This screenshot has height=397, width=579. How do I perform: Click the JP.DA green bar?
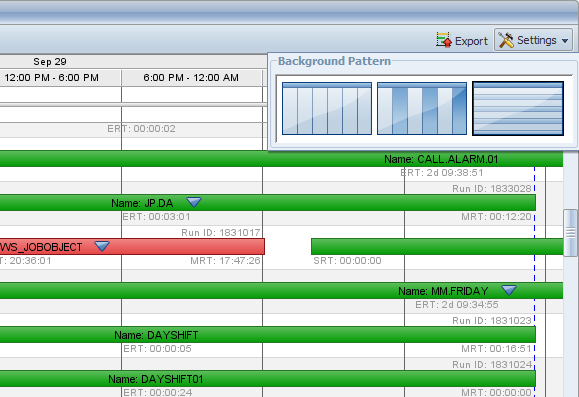(268, 203)
